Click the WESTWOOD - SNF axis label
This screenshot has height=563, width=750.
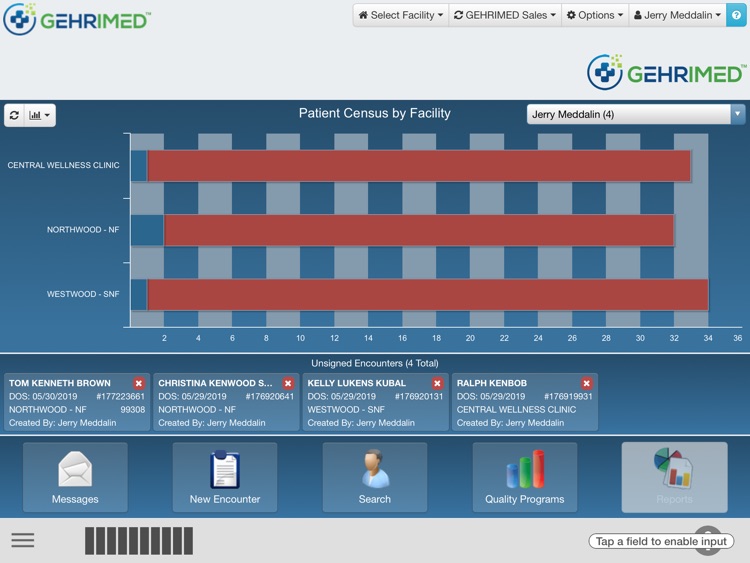[x=83, y=294]
